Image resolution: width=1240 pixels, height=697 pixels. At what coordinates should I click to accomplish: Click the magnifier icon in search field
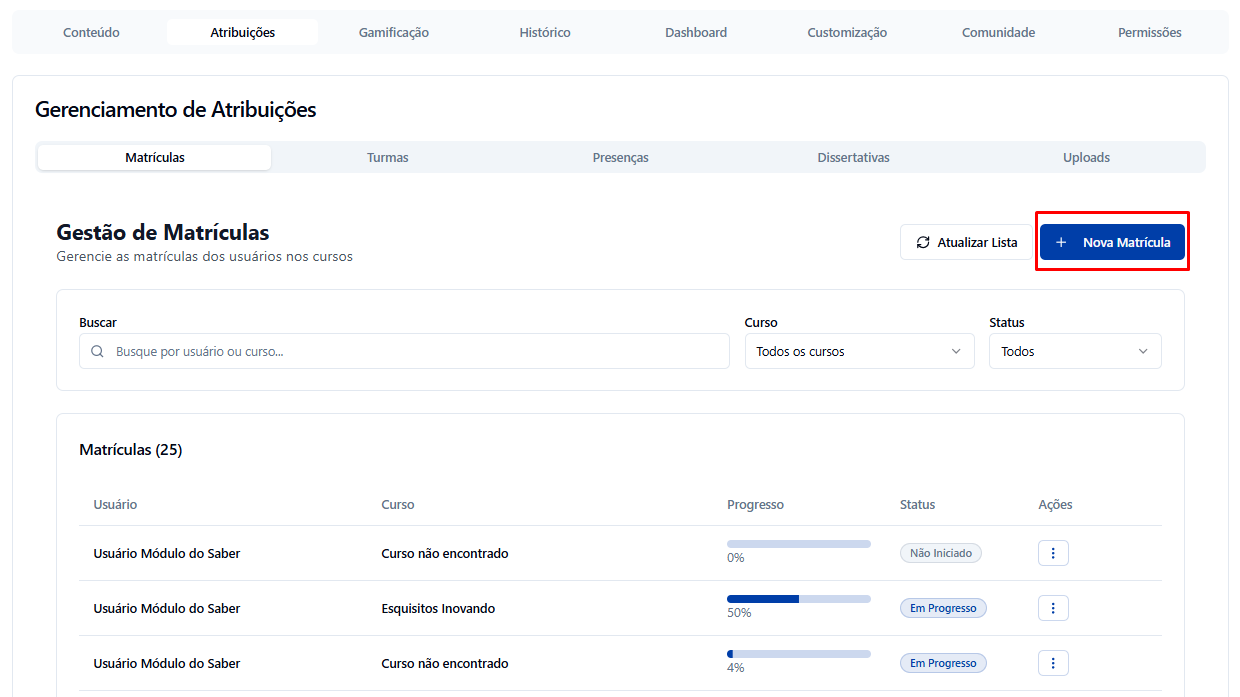point(97,352)
